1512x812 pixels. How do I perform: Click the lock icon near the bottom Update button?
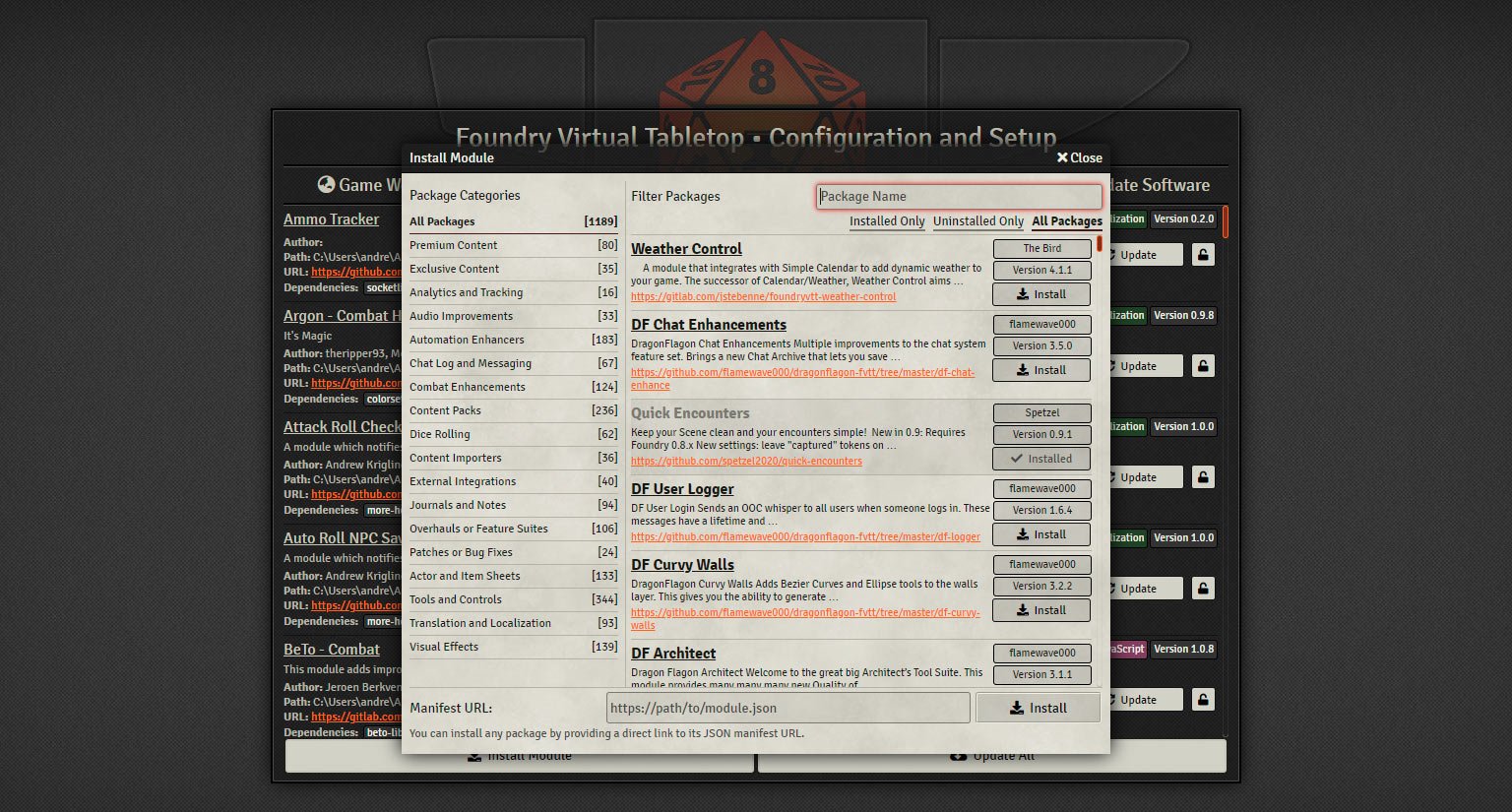click(1202, 699)
